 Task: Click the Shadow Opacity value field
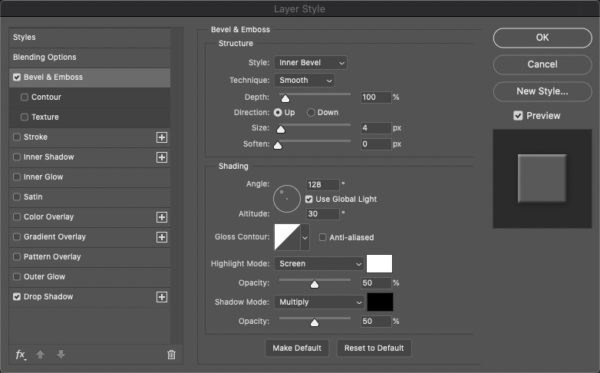(376, 321)
